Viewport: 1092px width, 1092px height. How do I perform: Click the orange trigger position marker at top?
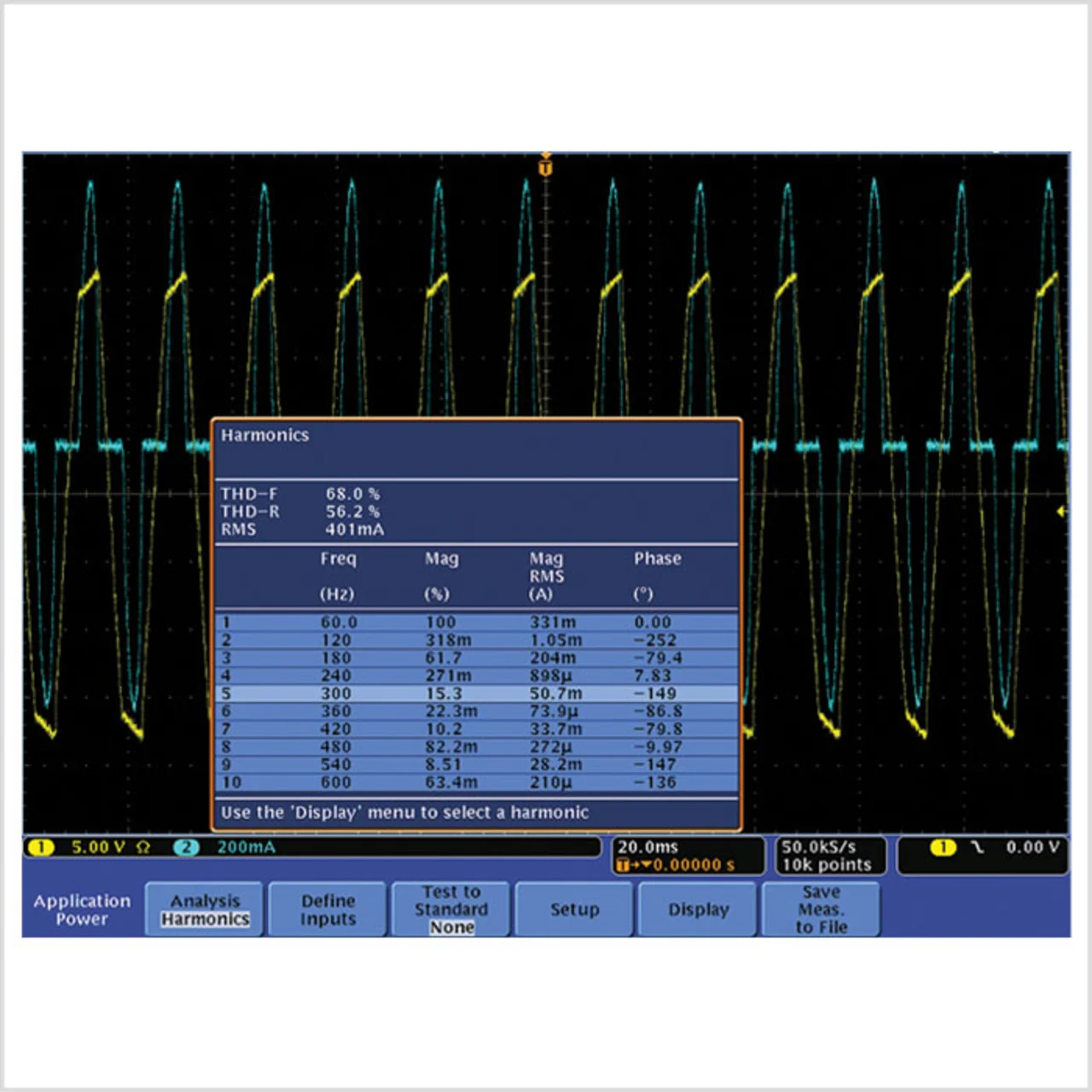546,166
